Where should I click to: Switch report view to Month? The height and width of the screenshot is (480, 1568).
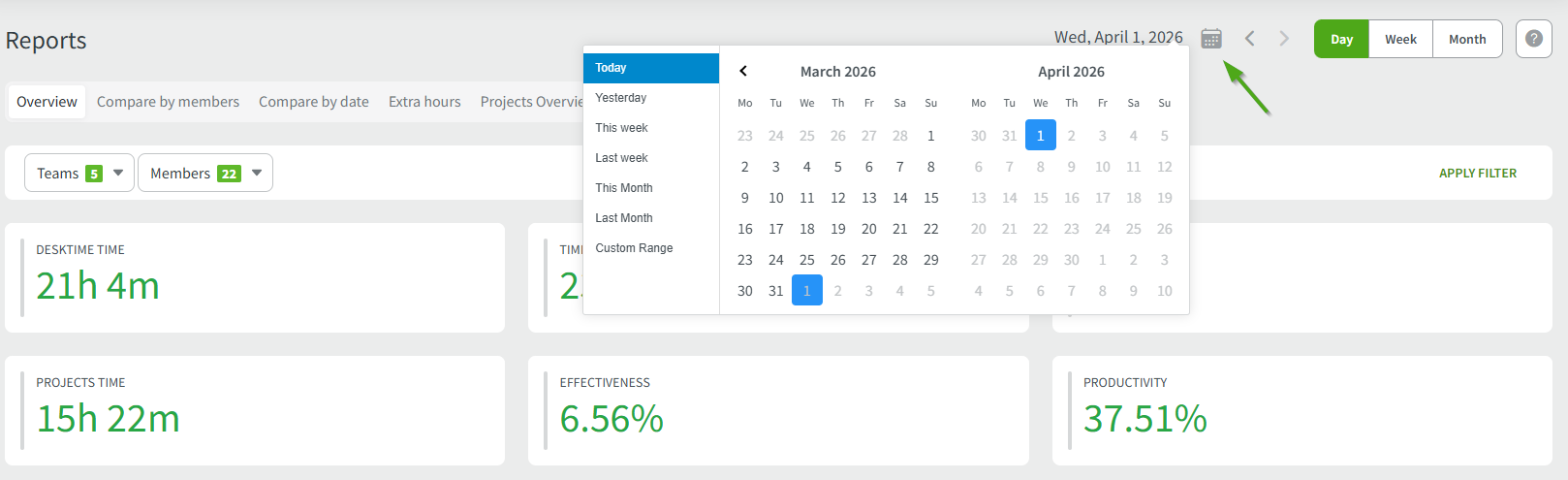tap(1467, 39)
